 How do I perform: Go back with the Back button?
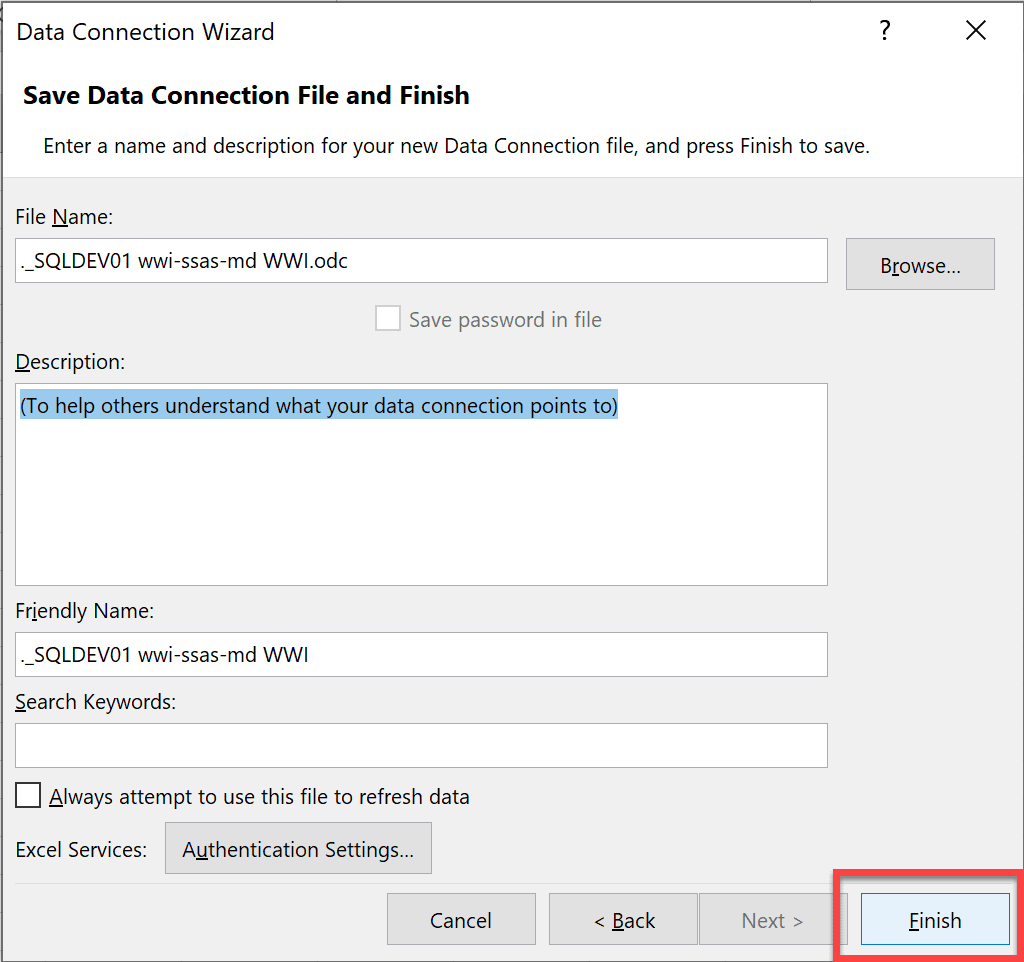pyautogui.click(x=623, y=920)
